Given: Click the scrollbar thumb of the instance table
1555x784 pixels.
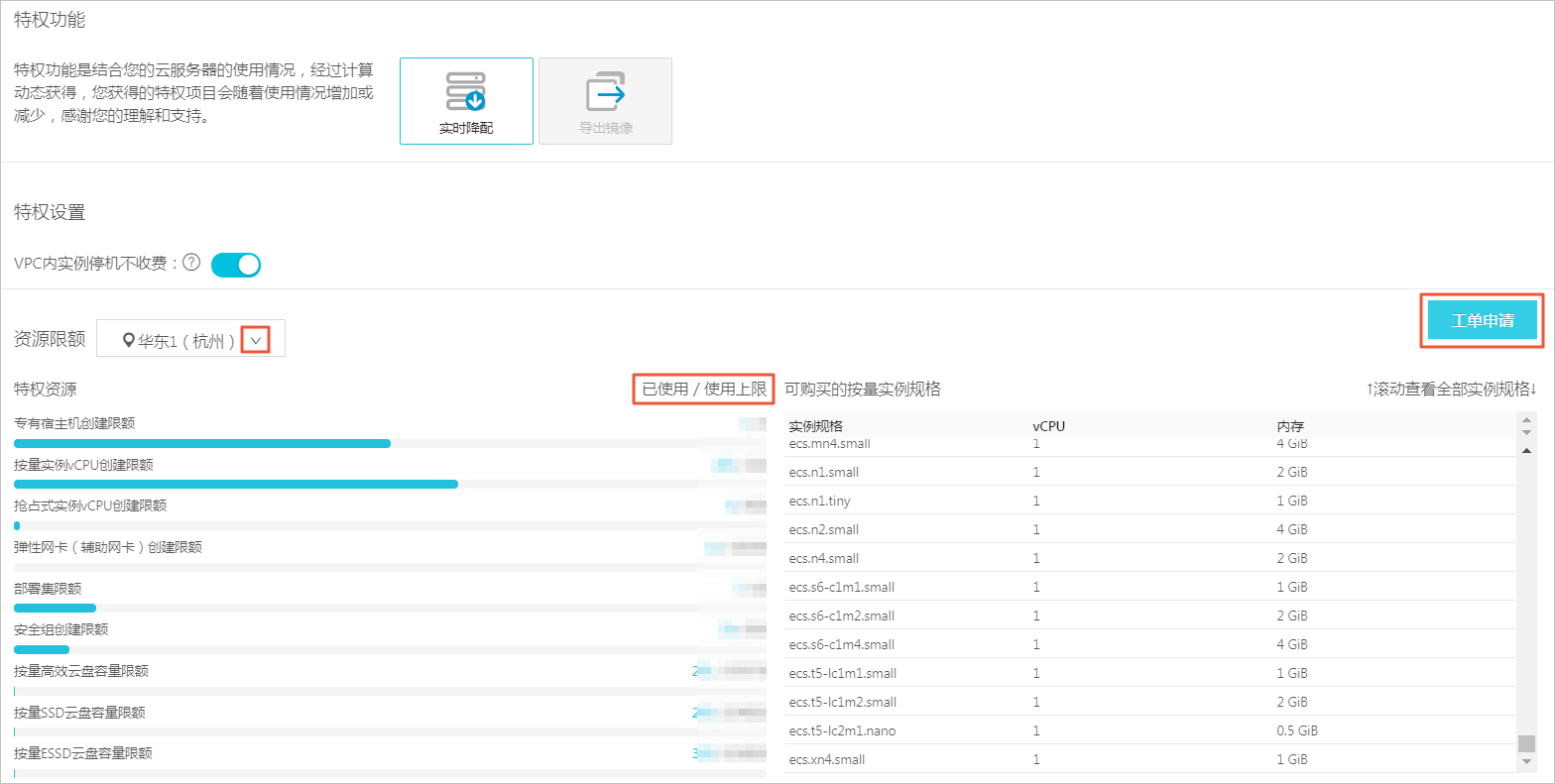Looking at the screenshot, I should pos(1526,743).
